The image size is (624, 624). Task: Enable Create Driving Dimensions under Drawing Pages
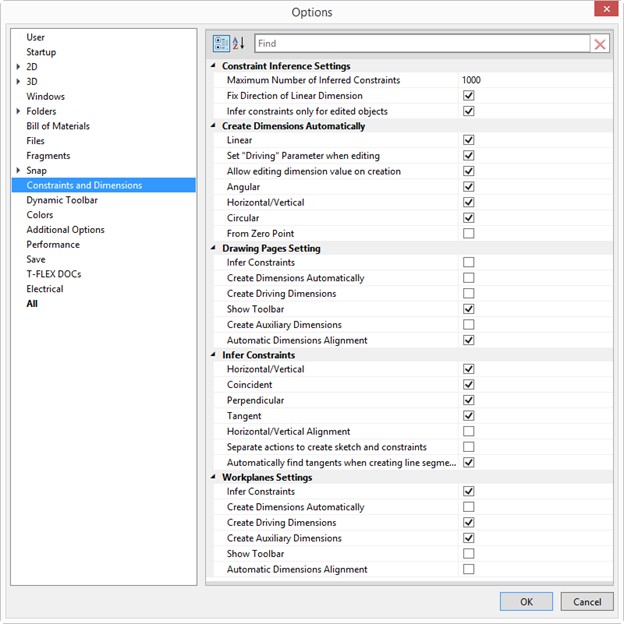(468, 293)
